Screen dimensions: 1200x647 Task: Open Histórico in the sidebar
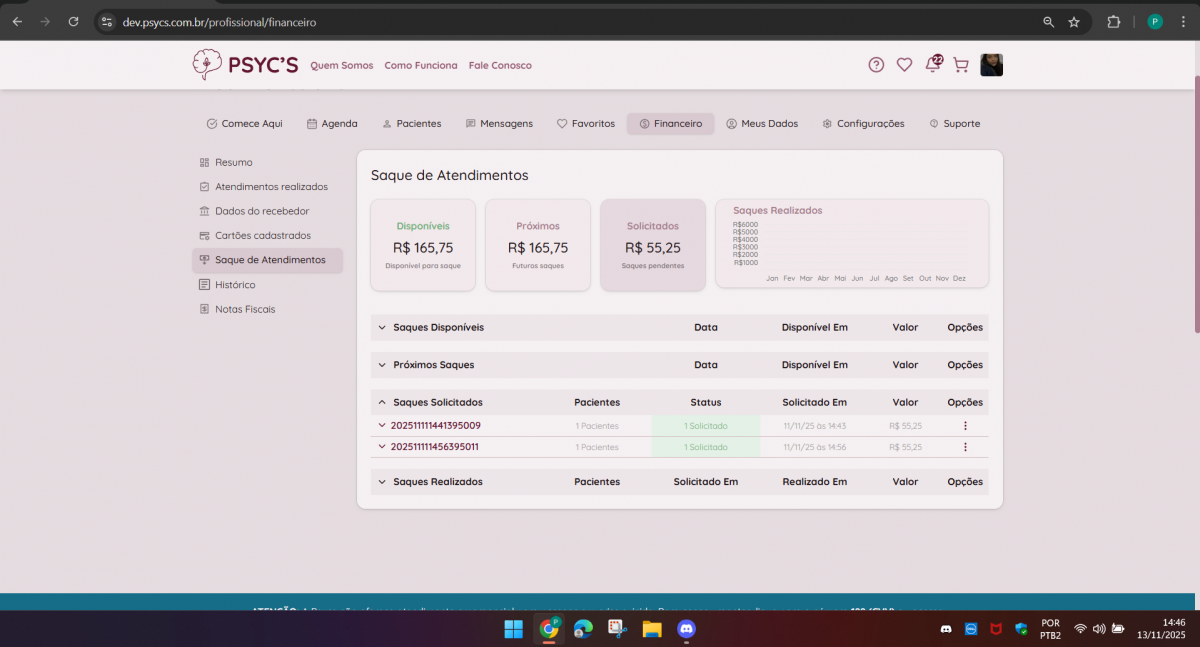pos(234,285)
